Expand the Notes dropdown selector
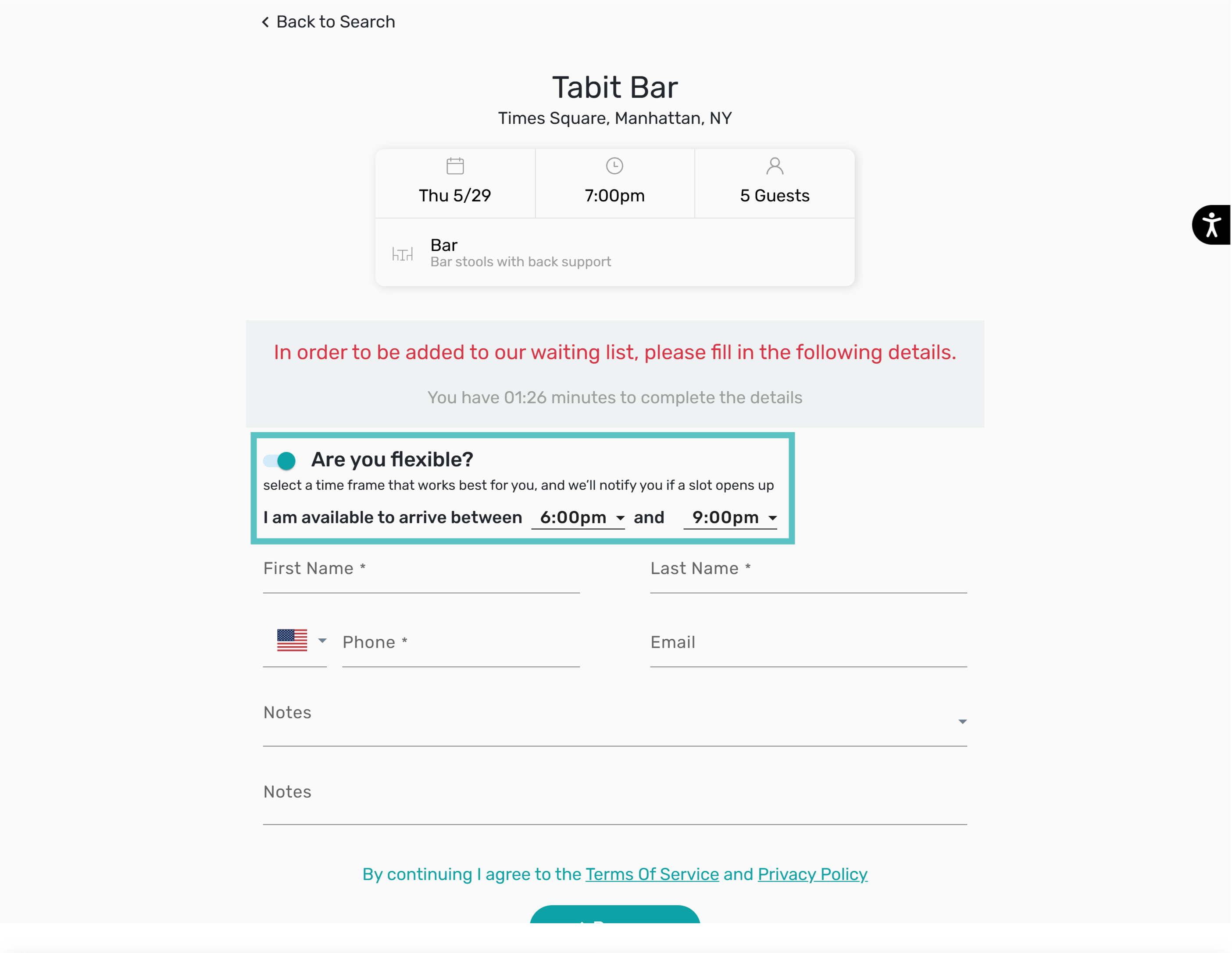 click(962, 722)
